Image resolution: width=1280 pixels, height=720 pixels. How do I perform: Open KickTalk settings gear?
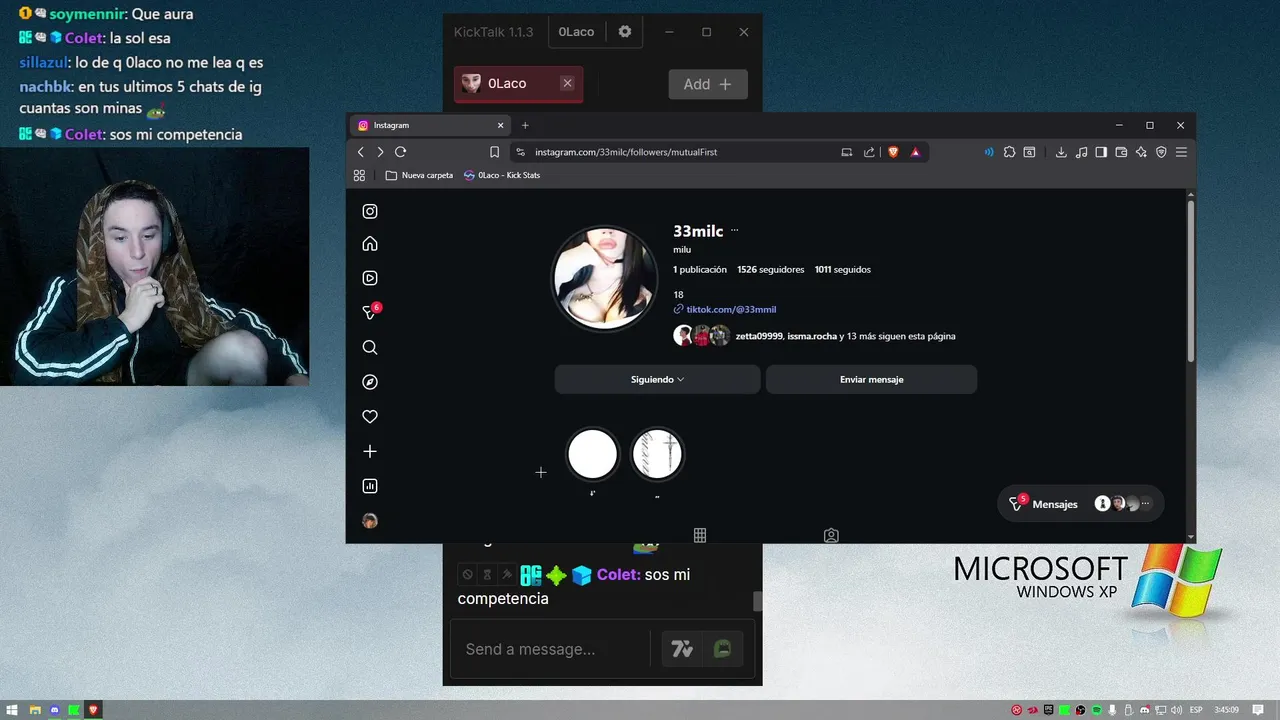click(625, 32)
